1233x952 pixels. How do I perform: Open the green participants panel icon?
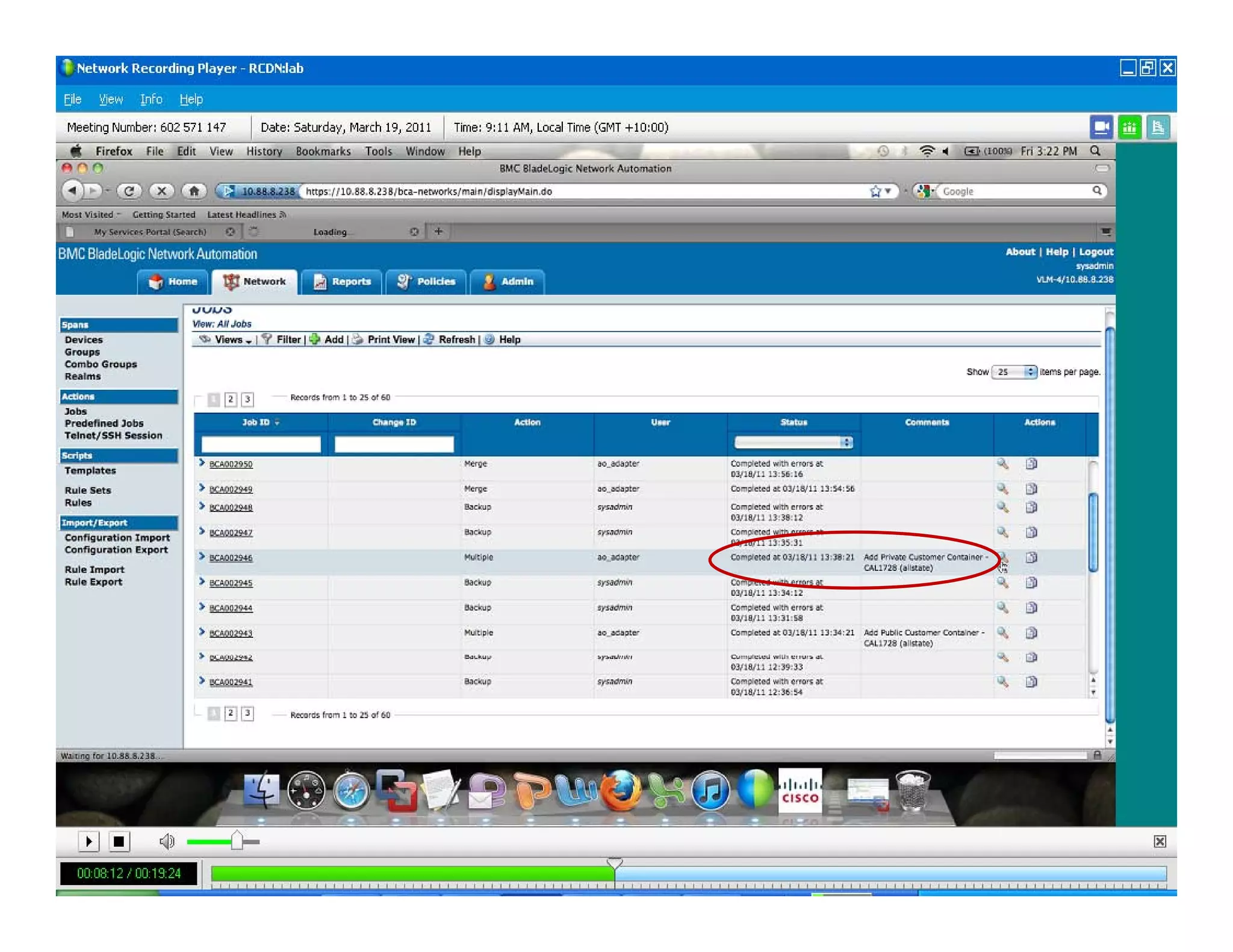pyautogui.click(x=1129, y=127)
